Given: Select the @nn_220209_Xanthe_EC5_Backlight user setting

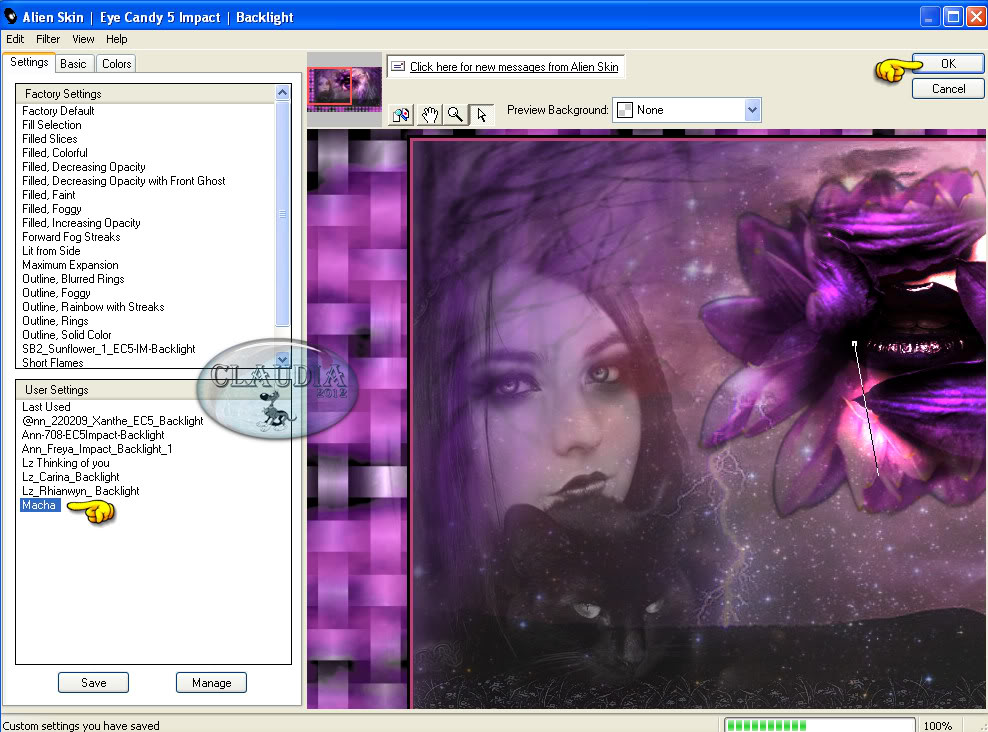Looking at the screenshot, I should 112,421.
